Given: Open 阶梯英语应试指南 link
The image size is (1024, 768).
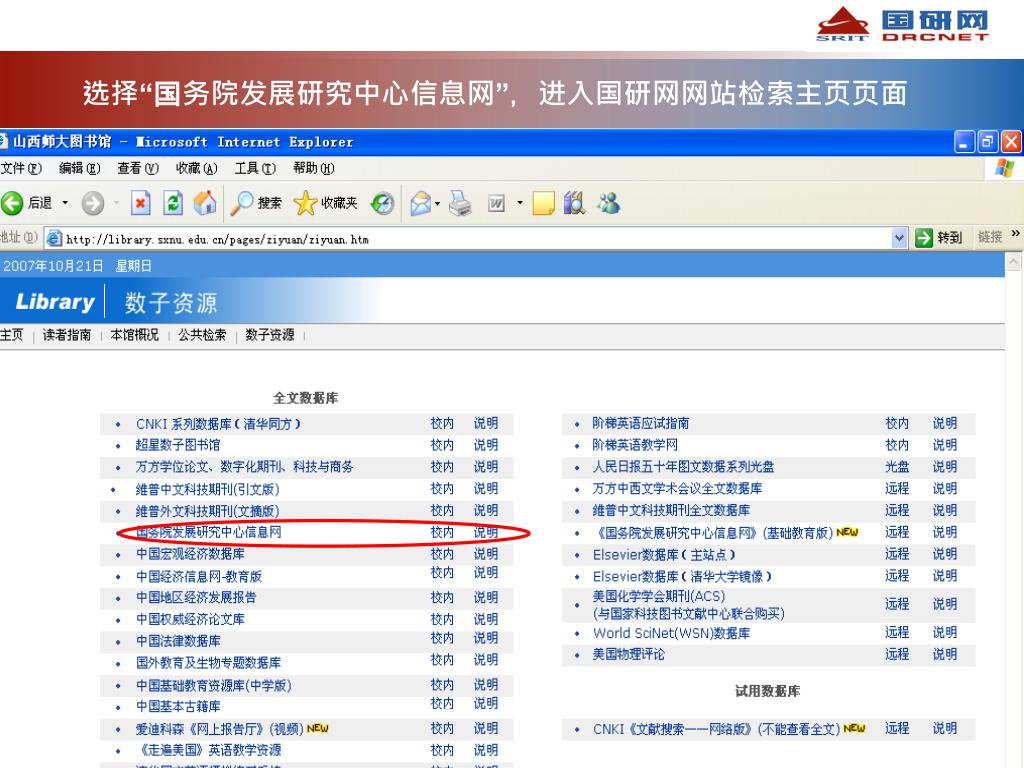Looking at the screenshot, I should (641, 423).
